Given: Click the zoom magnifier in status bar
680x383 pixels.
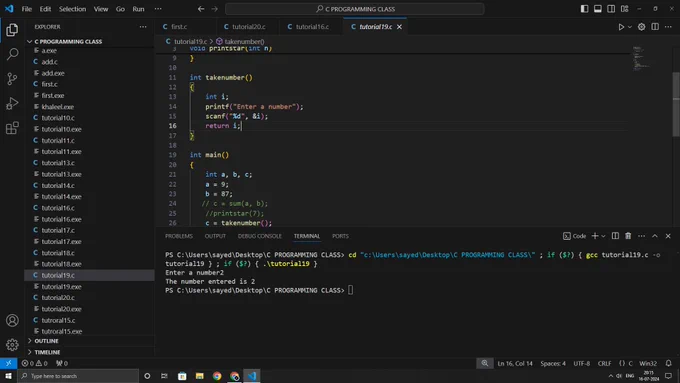Looking at the screenshot, I should (484, 363).
